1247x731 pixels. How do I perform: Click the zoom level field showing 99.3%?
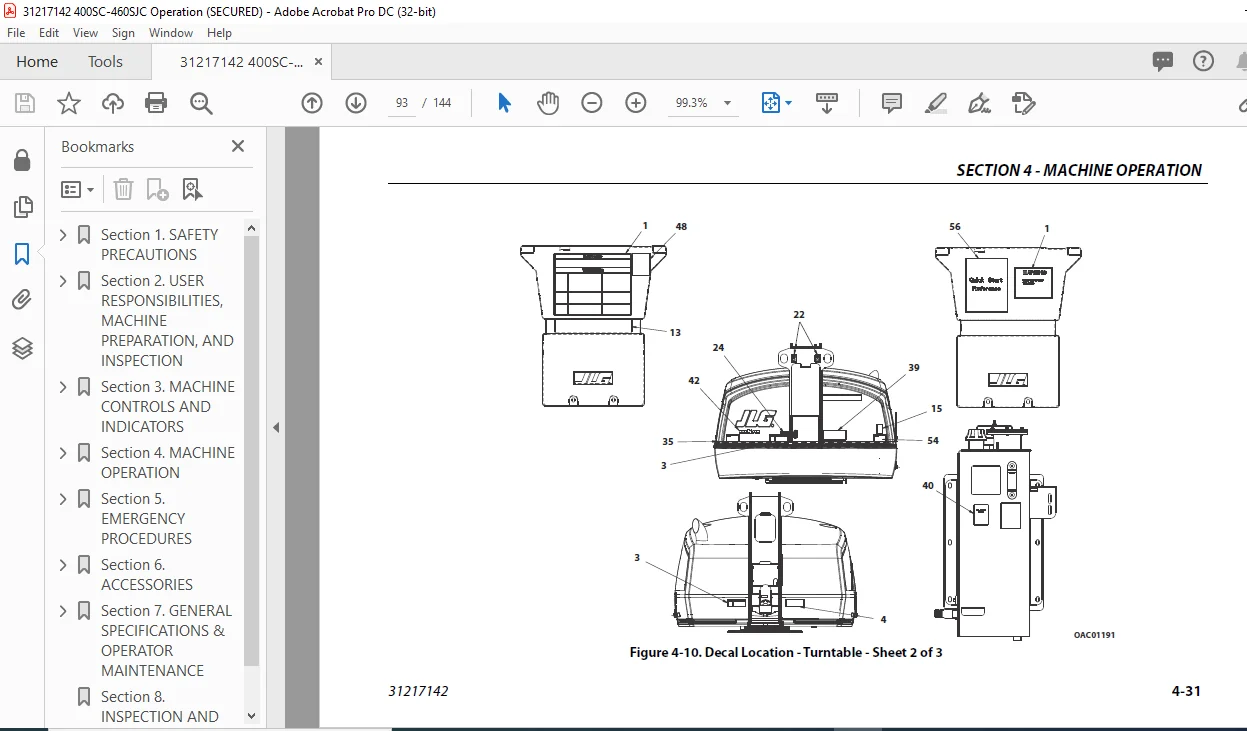(x=692, y=103)
